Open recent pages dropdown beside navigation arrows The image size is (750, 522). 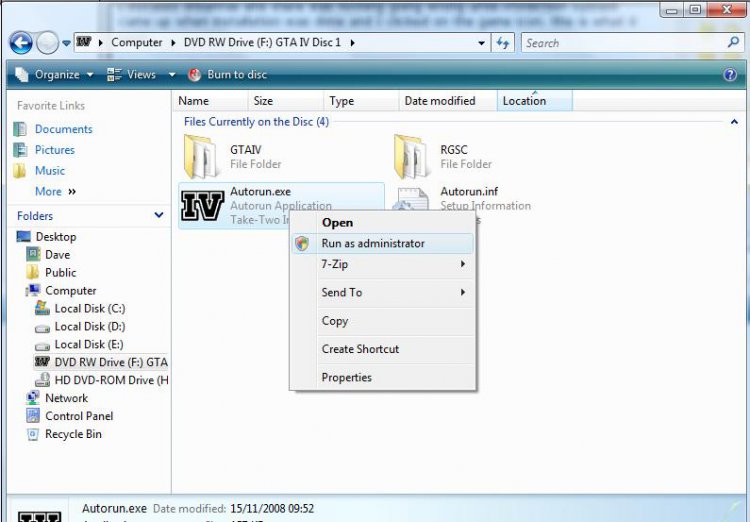(x=66, y=43)
